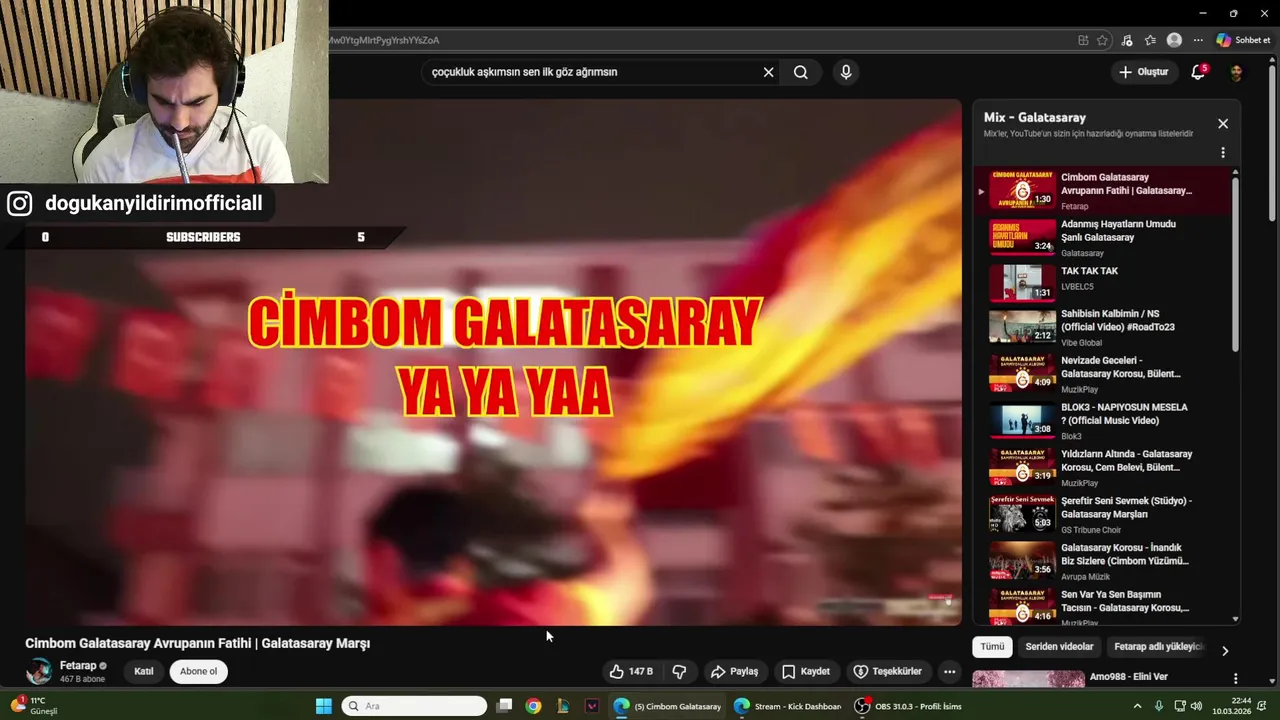
Task: Save video with Kaydet button
Action: pos(806,671)
